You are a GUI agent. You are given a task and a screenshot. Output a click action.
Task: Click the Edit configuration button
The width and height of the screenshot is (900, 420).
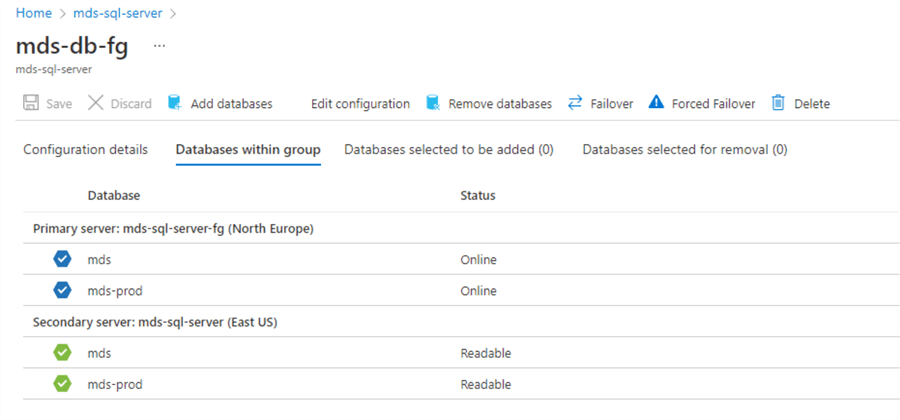(x=360, y=103)
